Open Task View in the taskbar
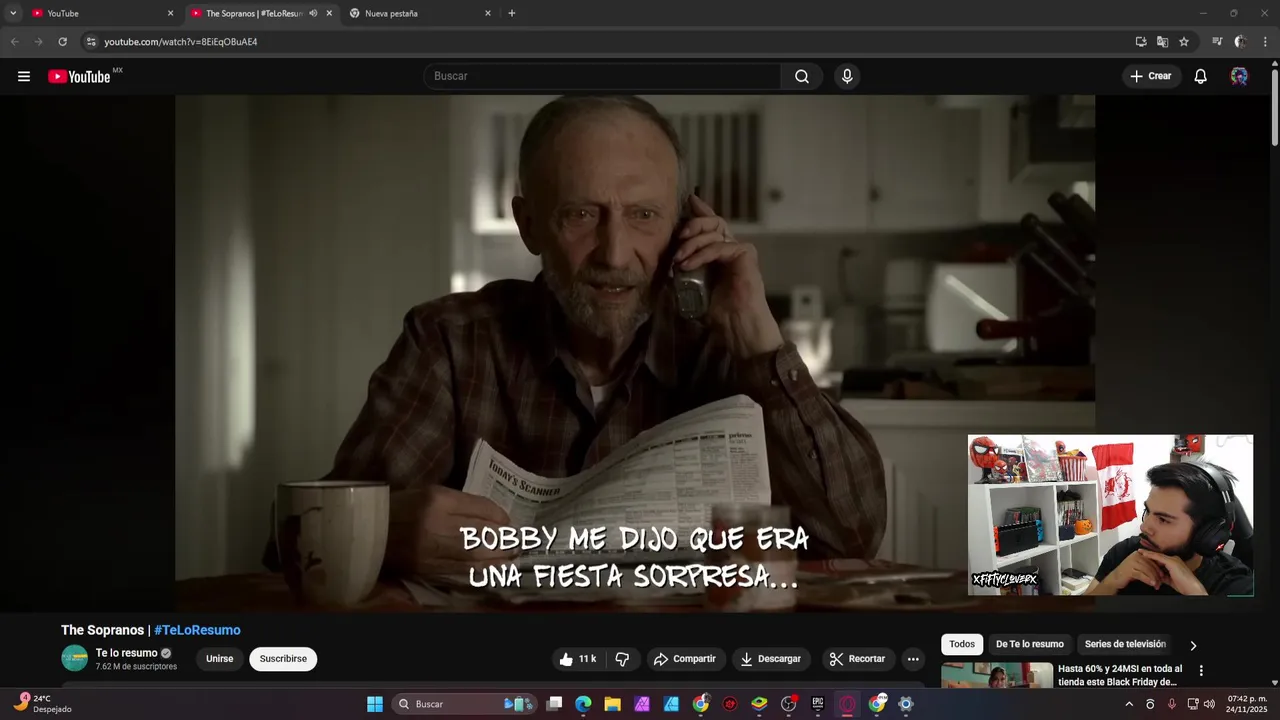 click(554, 704)
